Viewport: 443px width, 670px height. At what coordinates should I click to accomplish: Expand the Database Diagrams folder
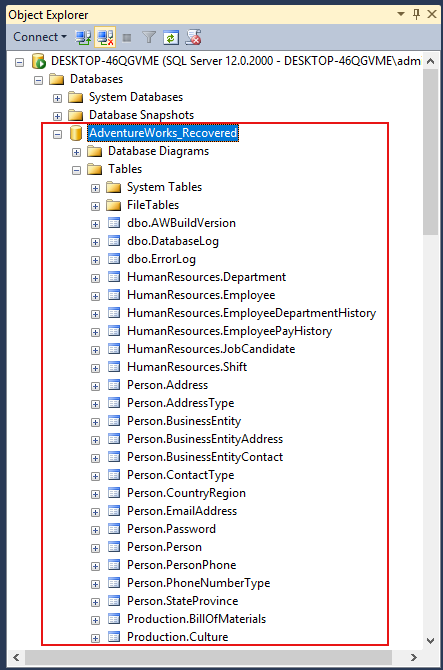coord(76,152)
